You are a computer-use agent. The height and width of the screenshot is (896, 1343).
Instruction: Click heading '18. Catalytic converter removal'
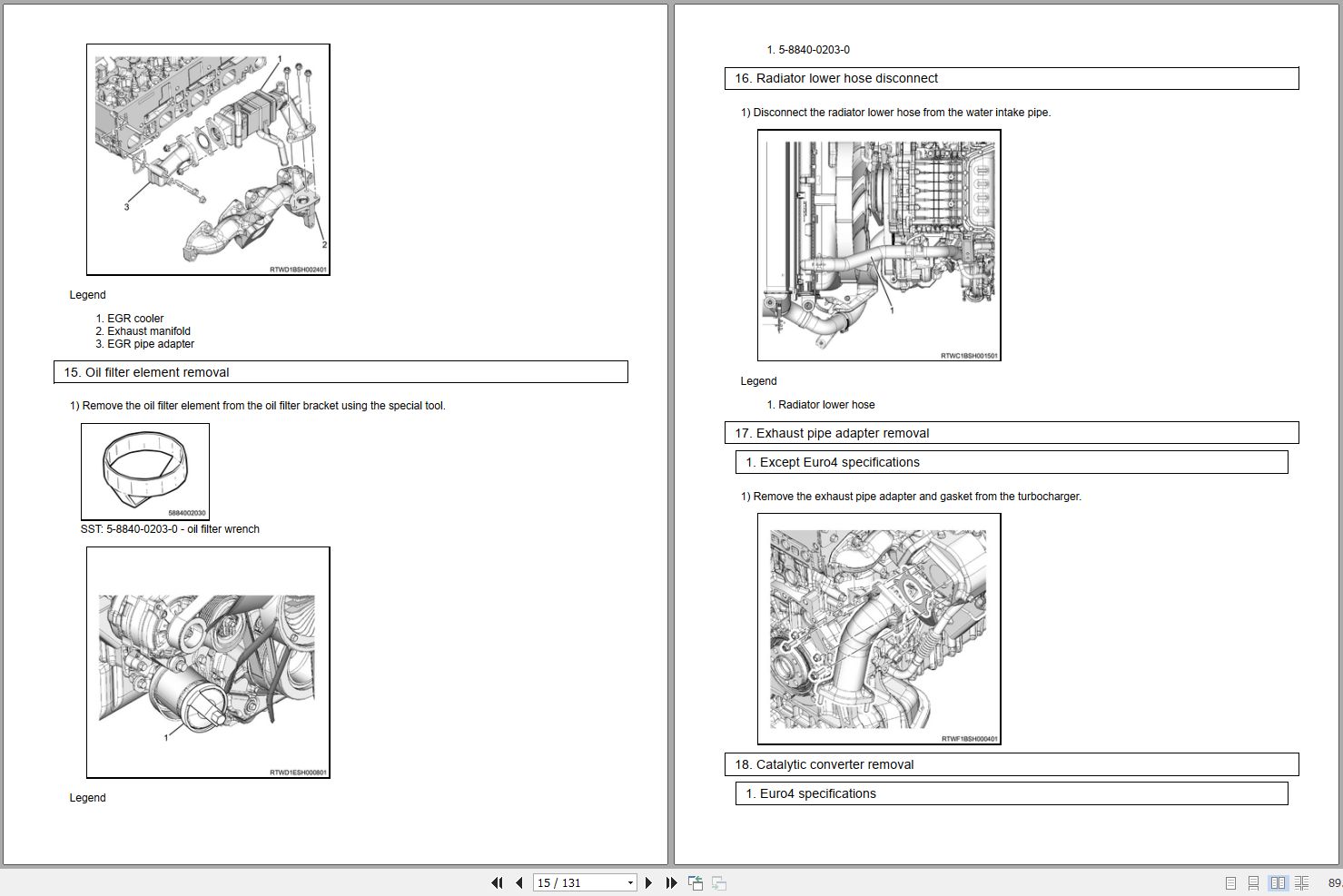click(1012, 764)
